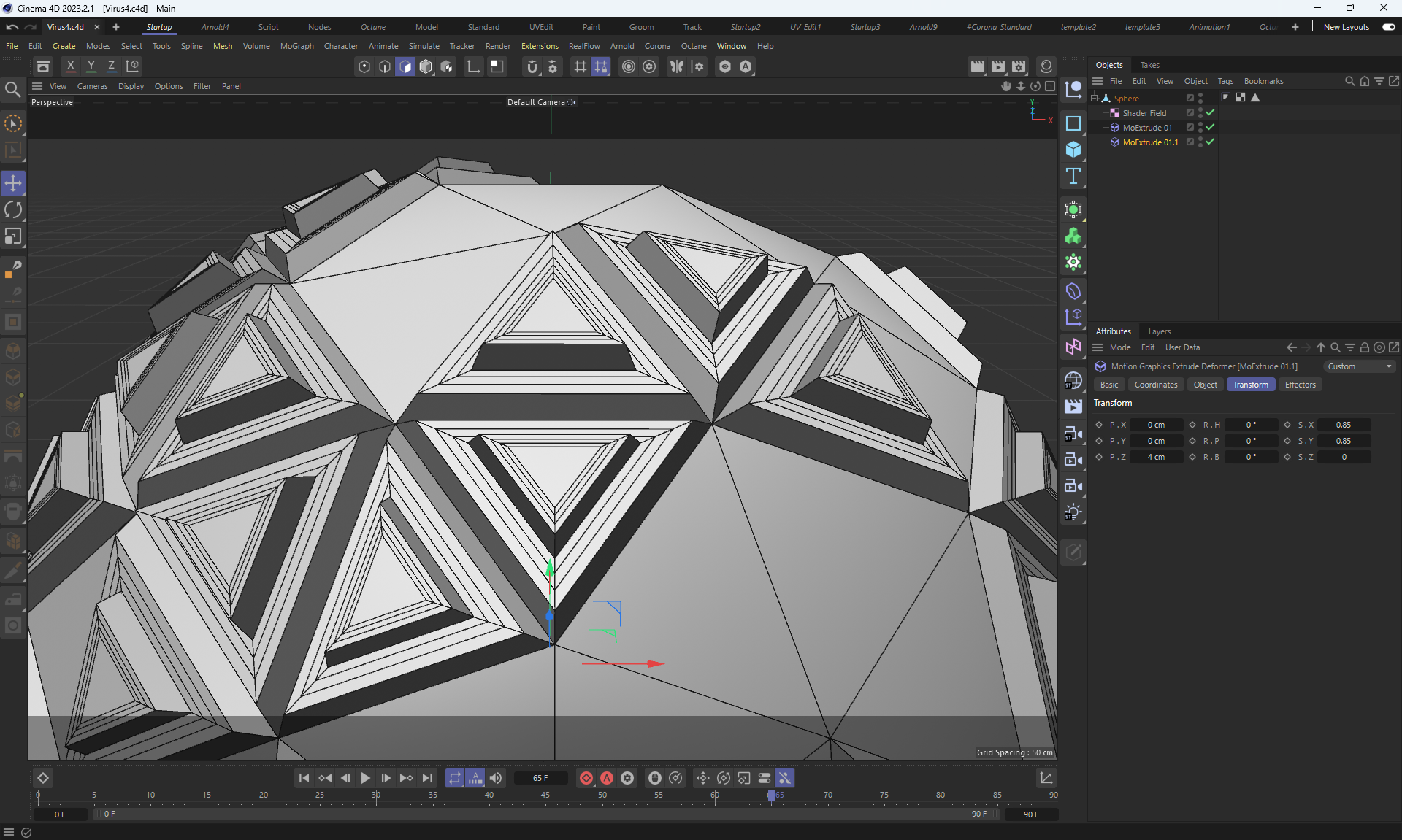This screenshot has height=840, width=1402.
Task: Click frame 40 on the timeline ruler
Action: pos(489,795)
